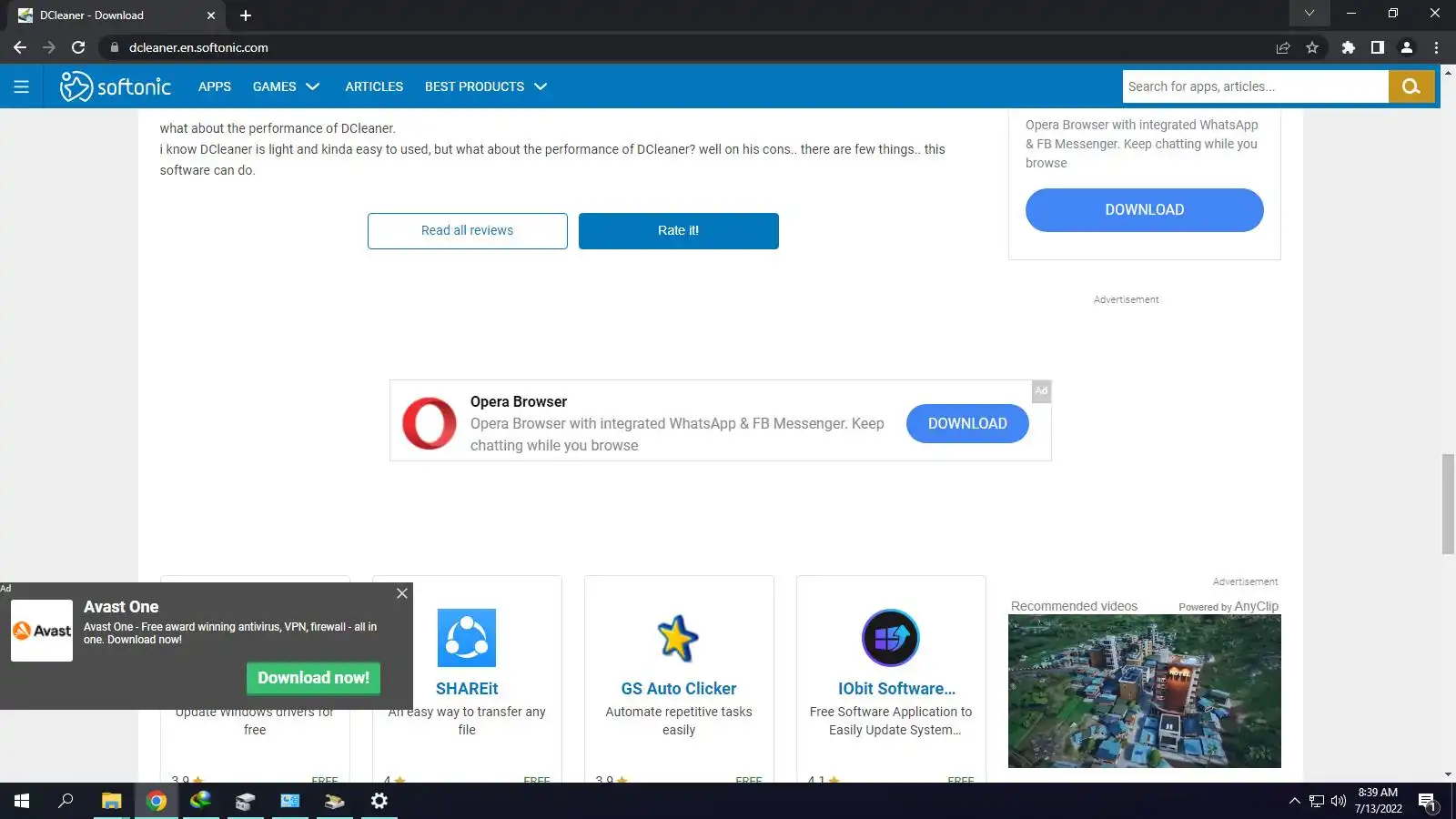Toggle the browser side panel
This screenshot has height=819, width=1456.
1378,47
